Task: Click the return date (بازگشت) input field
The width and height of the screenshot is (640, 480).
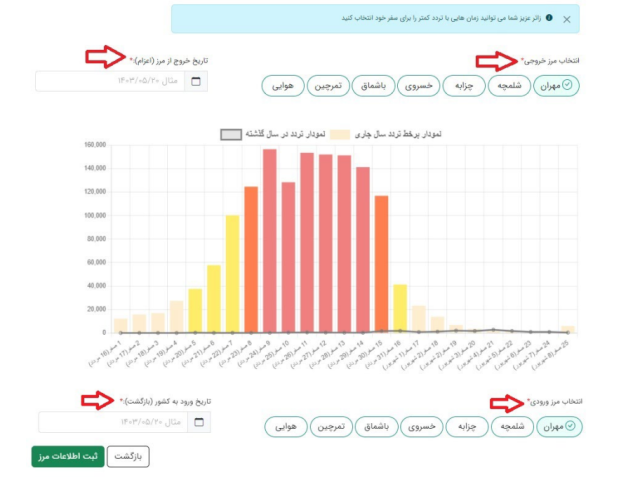Action: 112,422
